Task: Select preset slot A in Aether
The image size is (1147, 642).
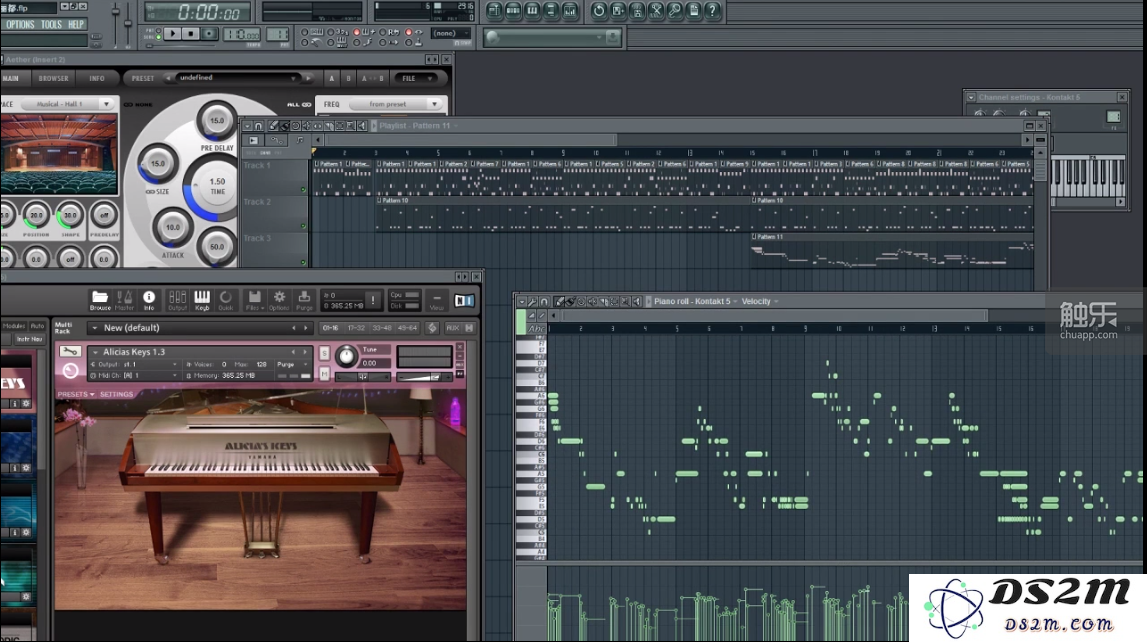Action: pos(331,78)
